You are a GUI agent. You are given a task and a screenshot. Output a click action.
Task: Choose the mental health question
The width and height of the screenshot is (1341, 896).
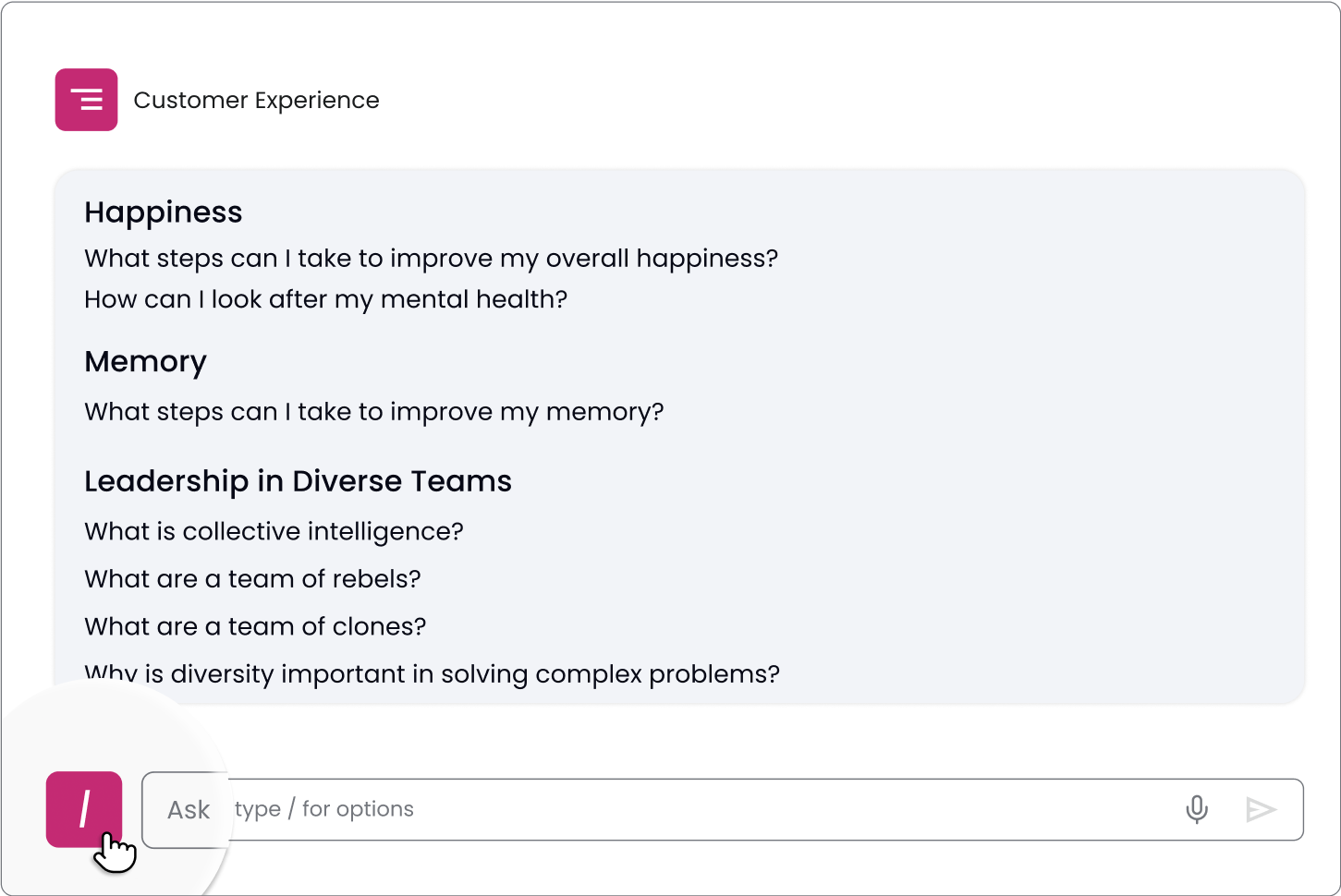pos(326,299)
